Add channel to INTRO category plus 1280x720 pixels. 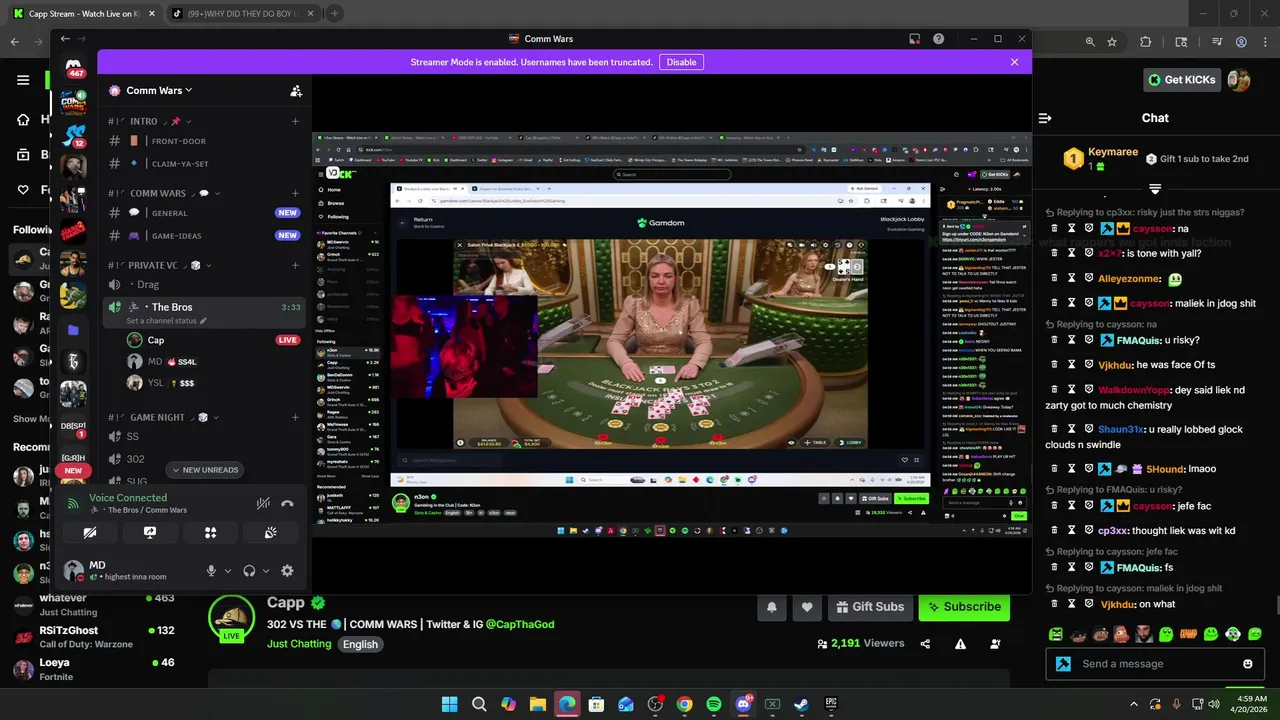pyautogui.click(x=295, y=122)
